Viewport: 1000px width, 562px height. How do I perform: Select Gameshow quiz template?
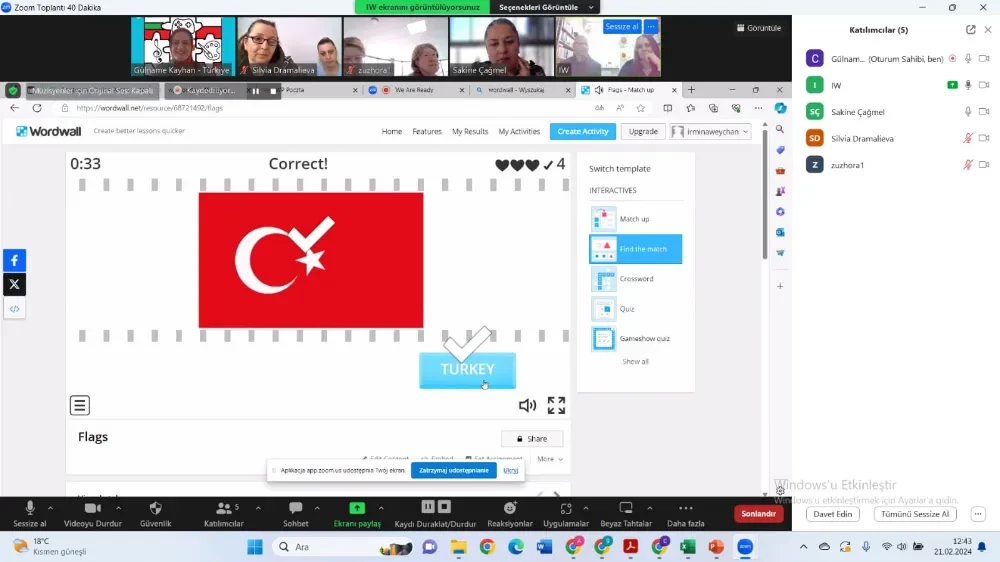click(635, 339)
